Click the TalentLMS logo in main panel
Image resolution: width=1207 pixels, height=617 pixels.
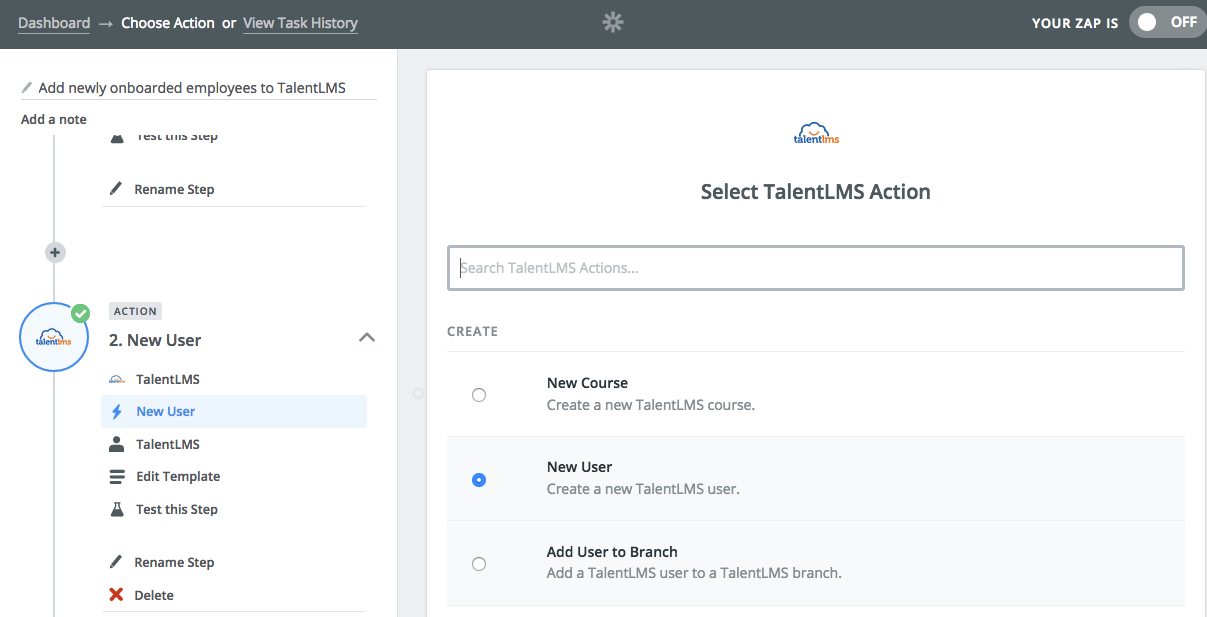[816, 133]
